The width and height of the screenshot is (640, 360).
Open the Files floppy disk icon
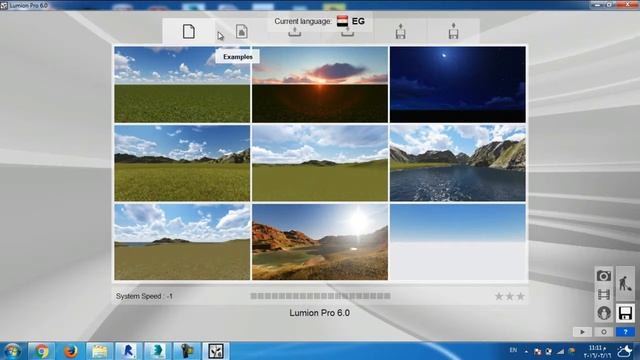625,313
